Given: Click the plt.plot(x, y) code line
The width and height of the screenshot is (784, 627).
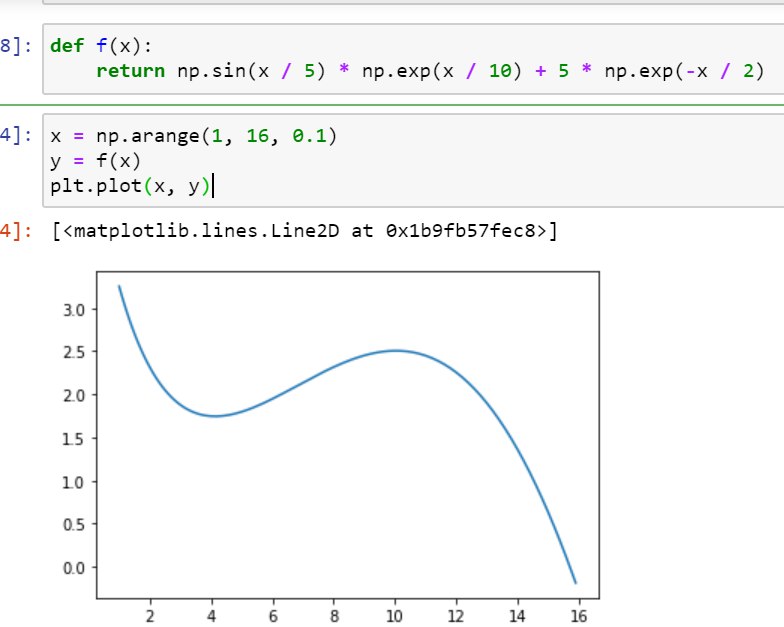Looking at the screenshot, I should (130, 186).
